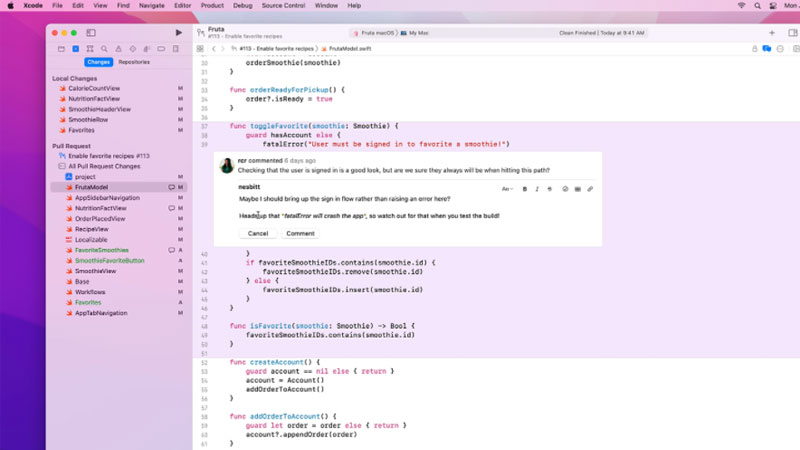The height and width of the screenshot is (450, 800).
Task: Cancel the comment reply
Action: pos(258,234)
